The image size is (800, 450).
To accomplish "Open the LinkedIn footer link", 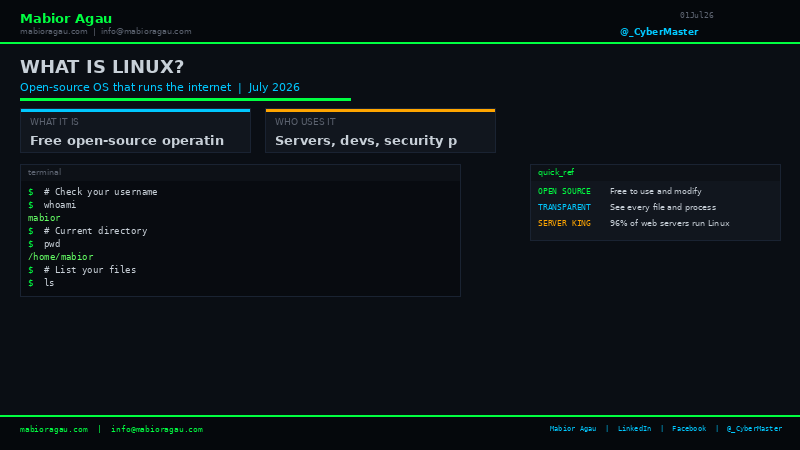I will pos(634,429).
